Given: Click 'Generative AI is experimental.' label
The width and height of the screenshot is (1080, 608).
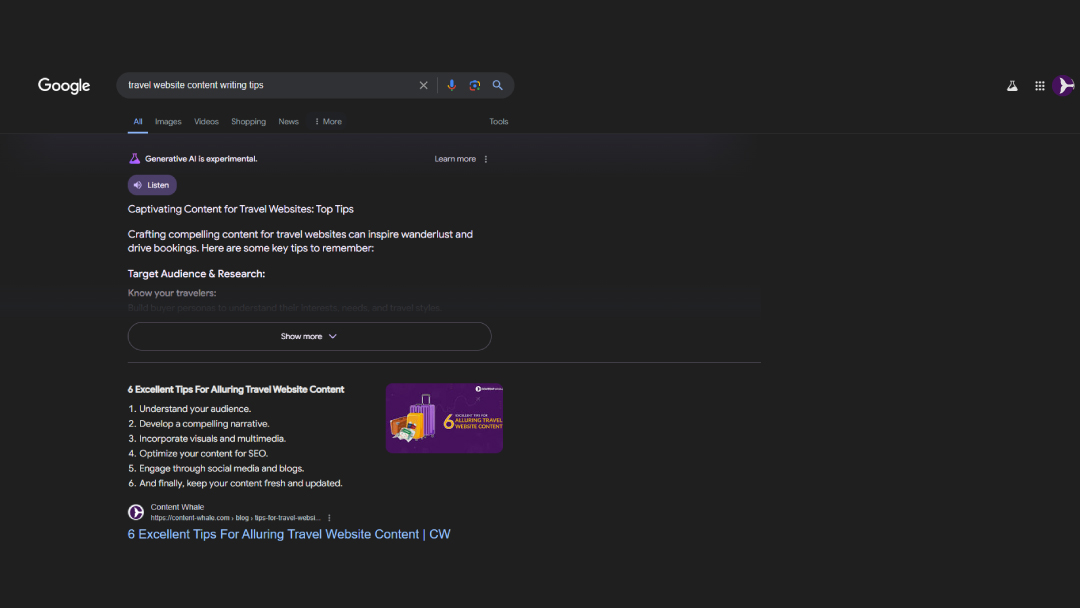Looking at the screenshot, I should pos(200,159).
